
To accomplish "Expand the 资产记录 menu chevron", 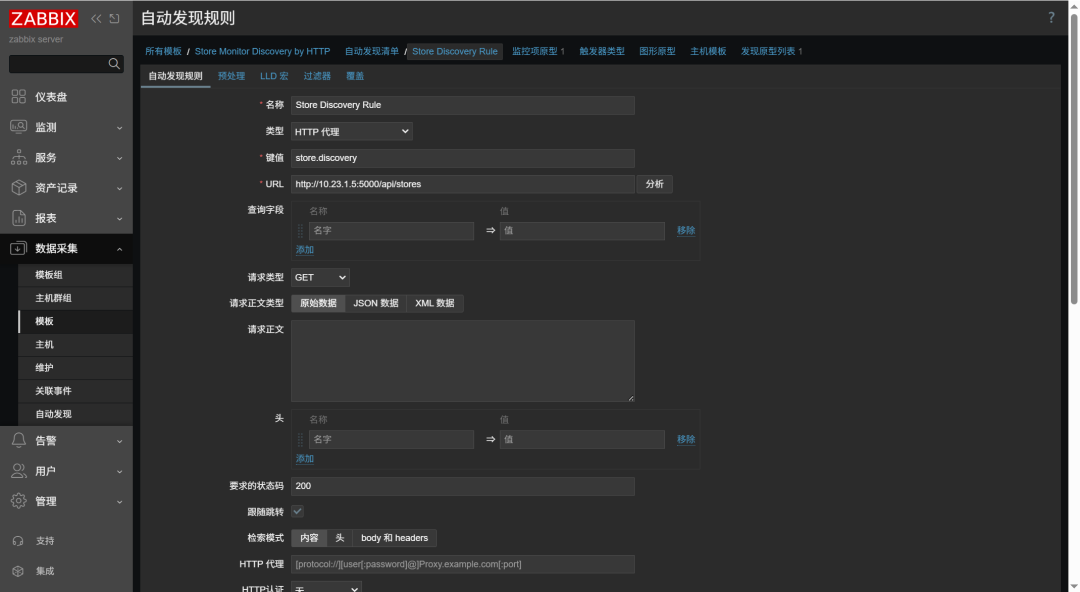I will [x=120, y=189].
